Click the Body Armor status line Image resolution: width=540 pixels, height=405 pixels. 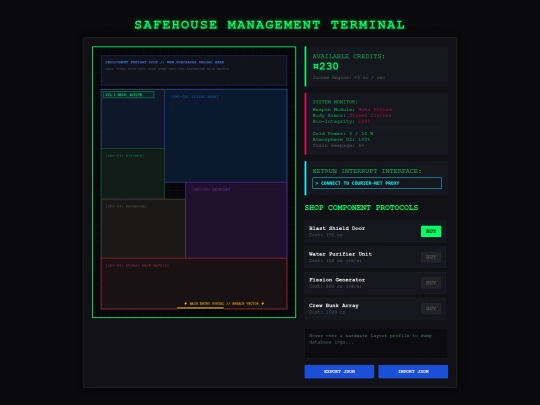pyautogui.click(x=352, y=115)
